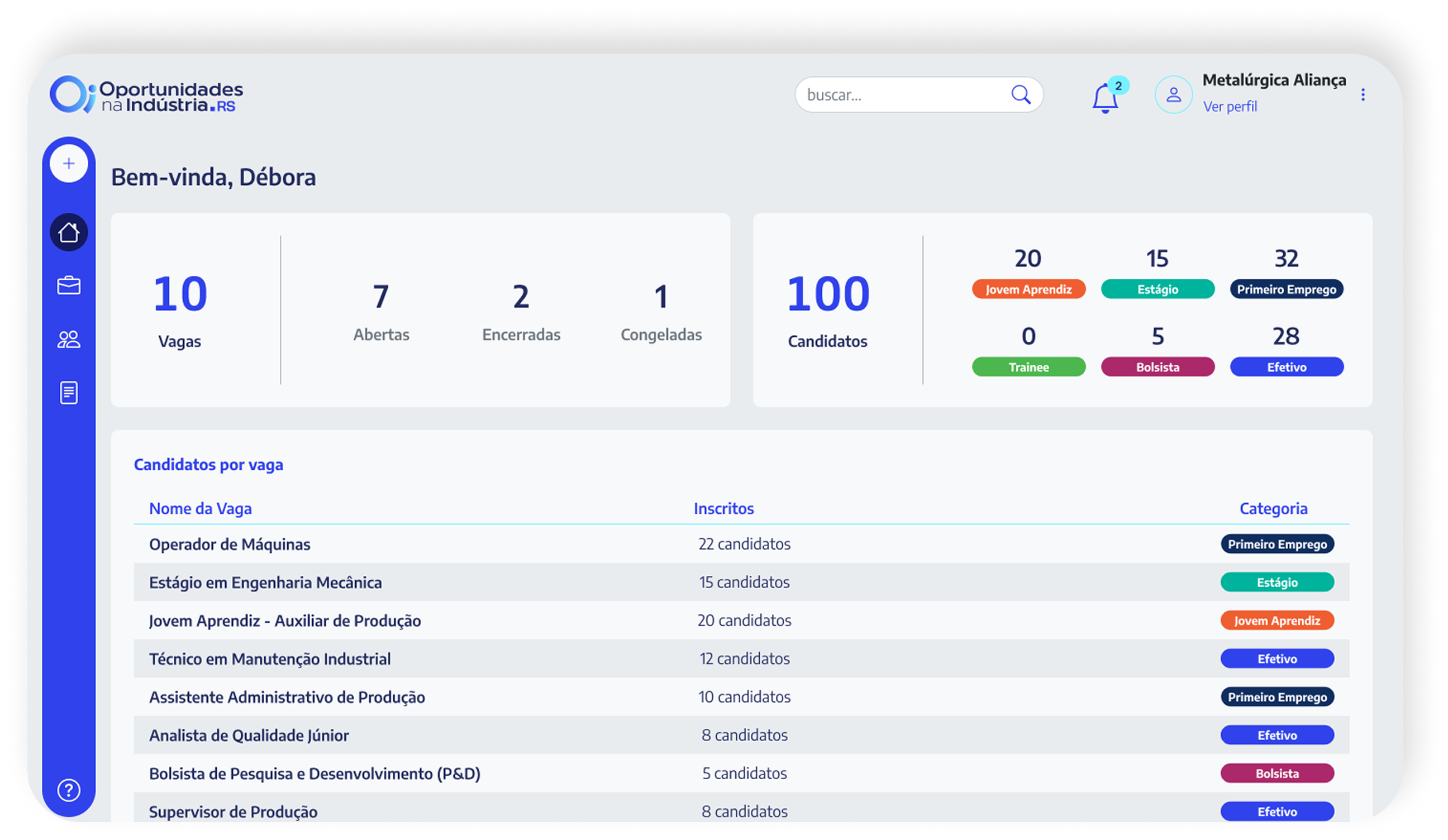Open the Operador de Máquinas row
This screenshot has width=1448, height=840.
coord(229,544)
